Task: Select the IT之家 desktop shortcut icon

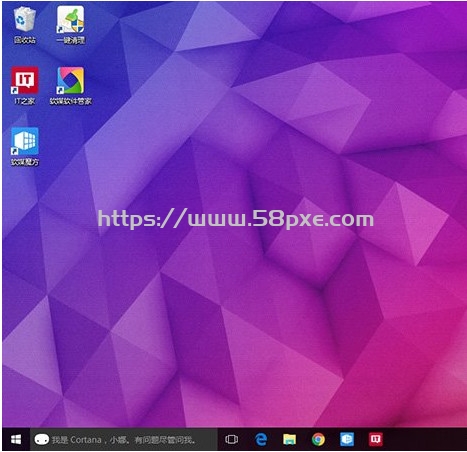Action: point(25,80)
